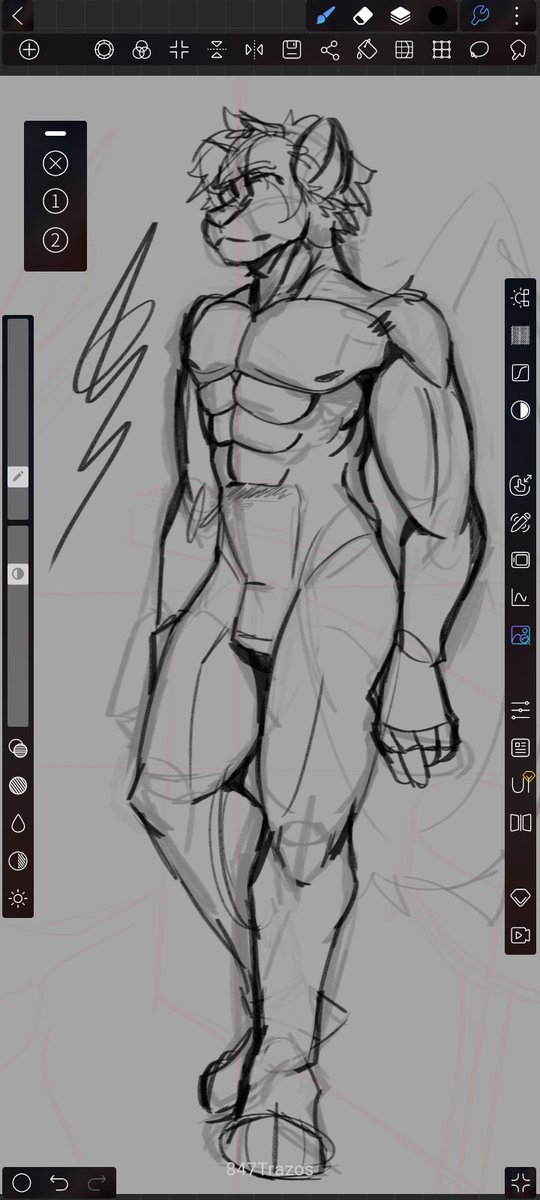
Task: Save the project with the floppy icon
Action: (x=292, y=50)
